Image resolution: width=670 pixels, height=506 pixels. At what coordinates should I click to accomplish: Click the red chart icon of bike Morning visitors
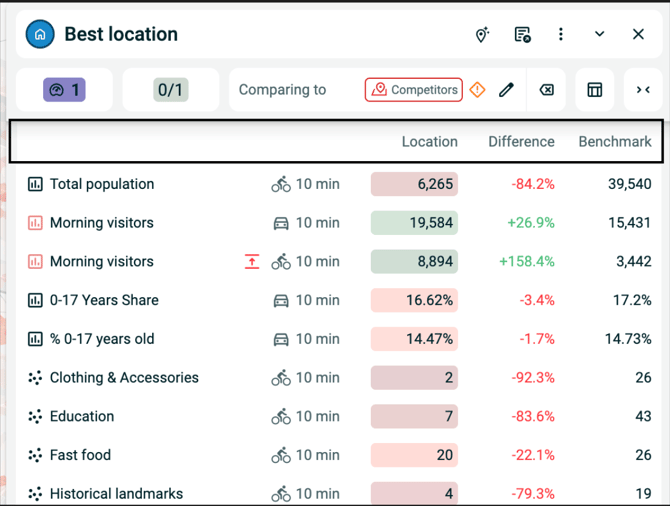click(35, 262)
